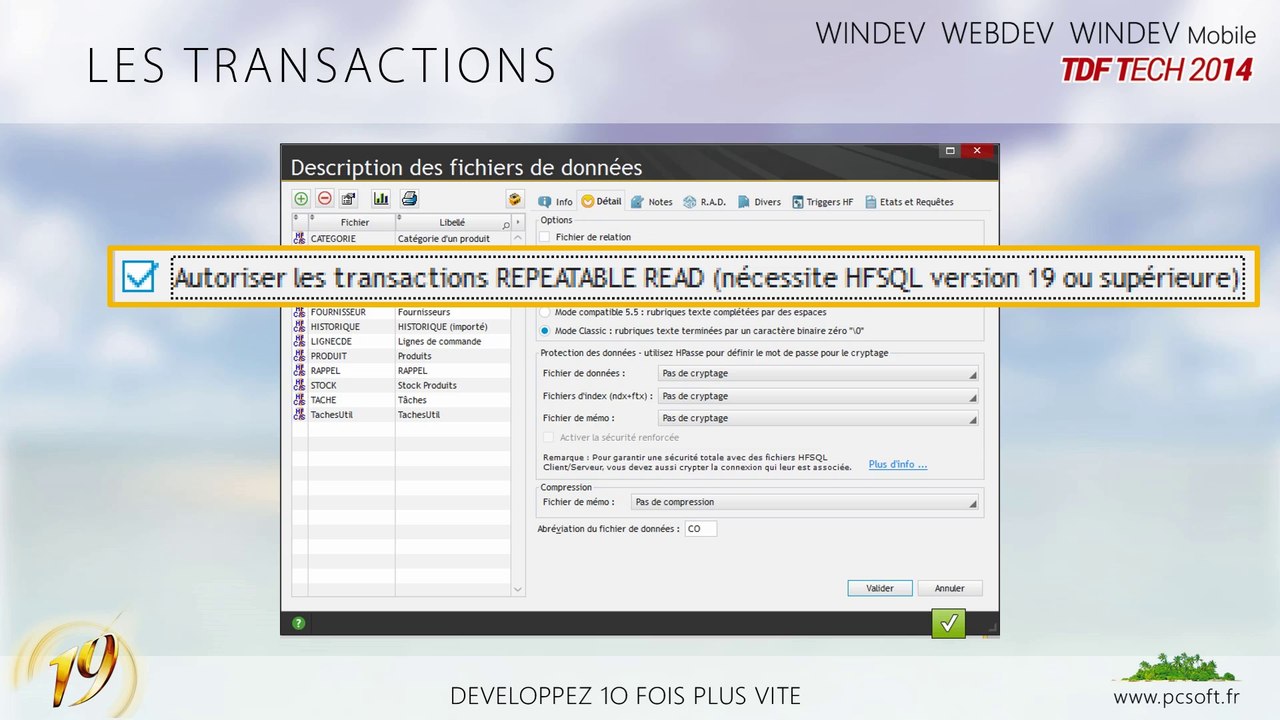This screenshot has width=1280, height=720.
Task: Click the file list scrollbar up arrow
Action: pyautogui.click(x=518, y=239)
